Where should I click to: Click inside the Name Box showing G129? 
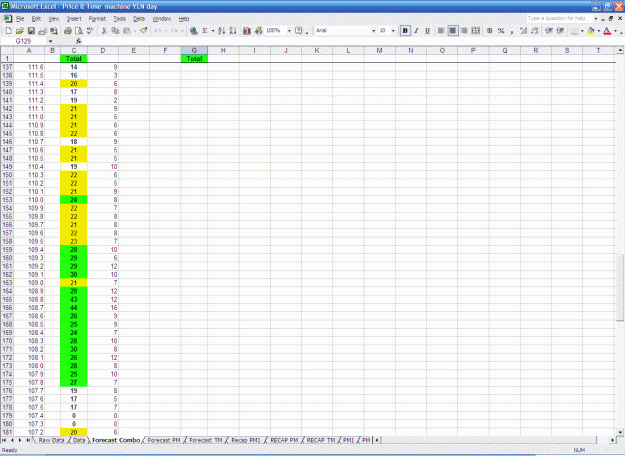click(25, 41)
